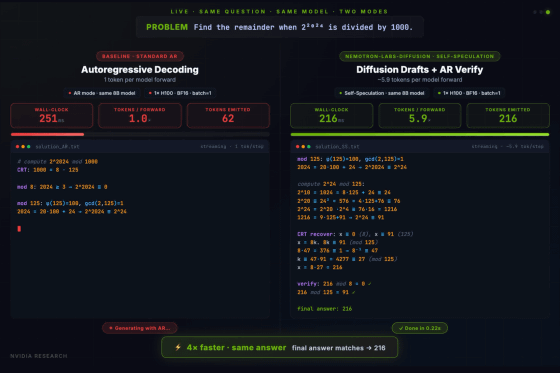Click the green TOKENS / FORWARD 5.9 card

click(x=420, y=115)
